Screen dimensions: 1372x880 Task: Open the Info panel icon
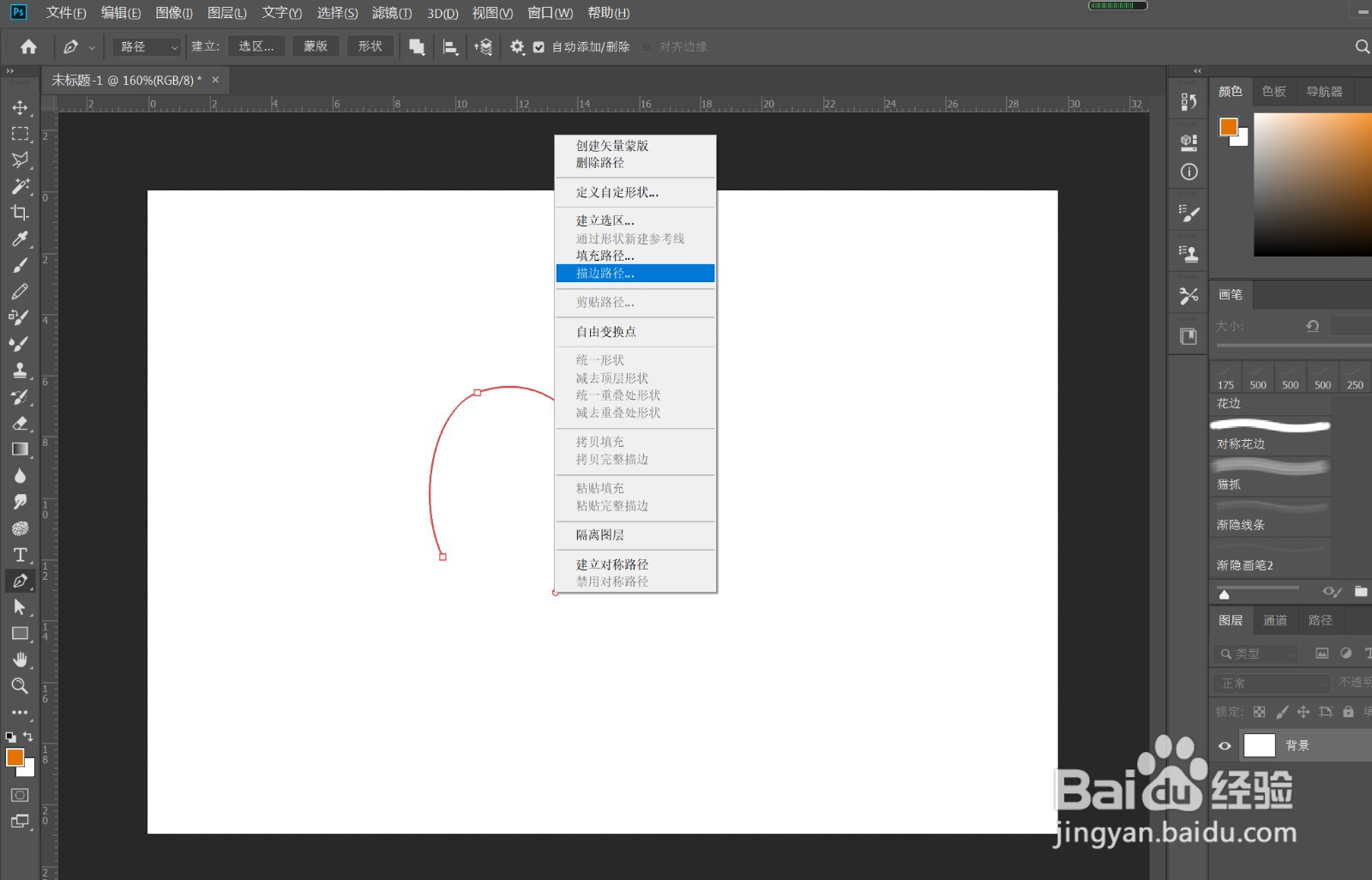(1188, 172)
